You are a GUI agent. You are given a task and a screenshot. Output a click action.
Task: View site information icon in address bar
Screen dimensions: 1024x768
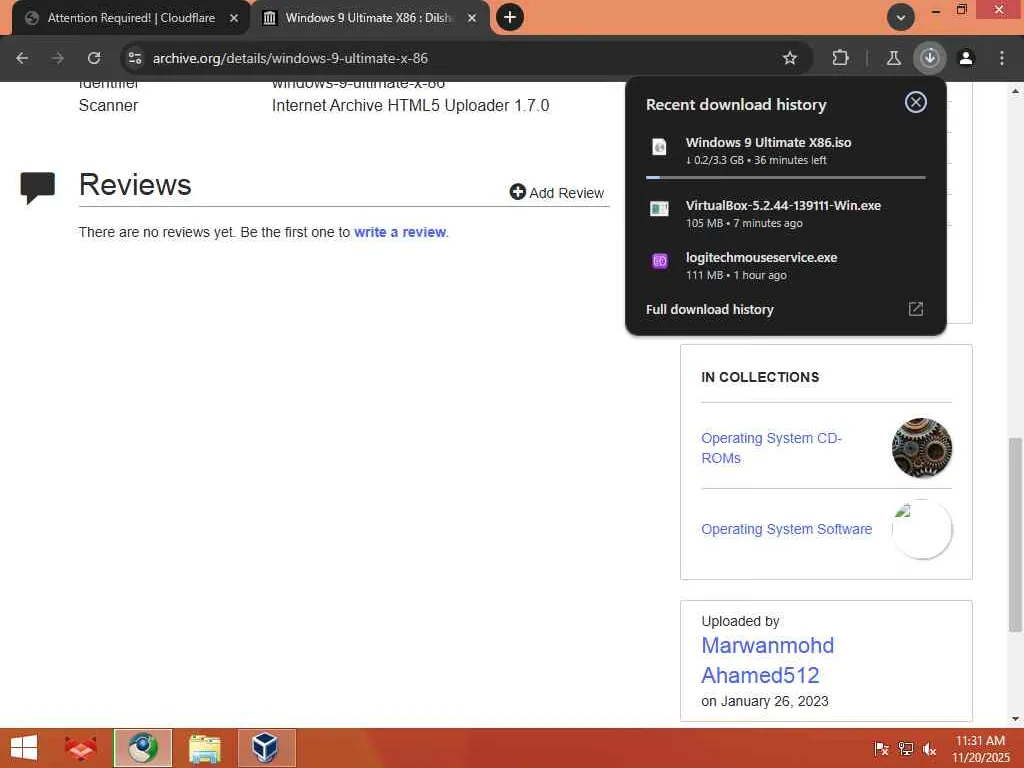tap(135, 58)
